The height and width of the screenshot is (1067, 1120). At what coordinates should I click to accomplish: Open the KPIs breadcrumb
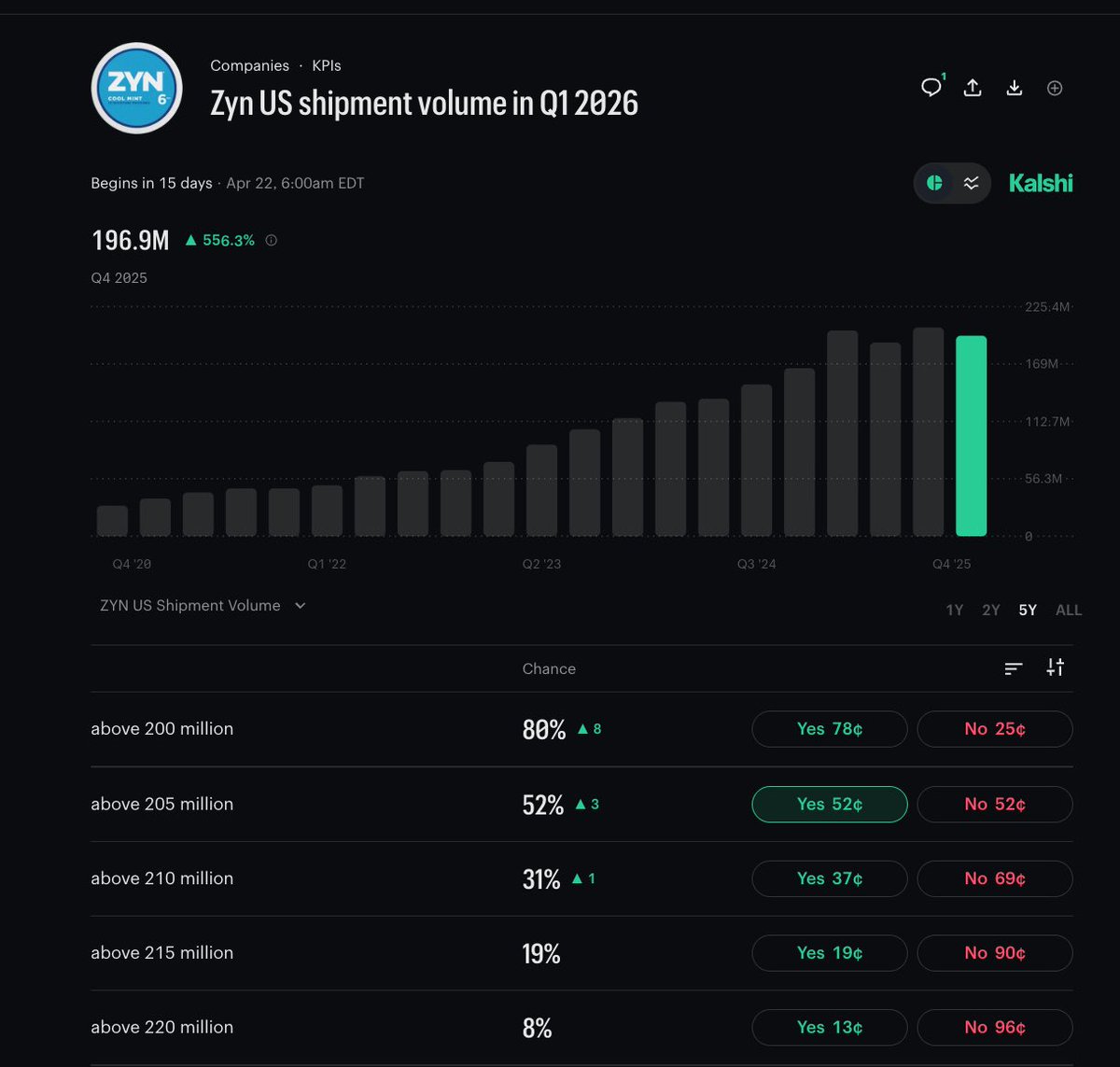pos(327,65)
